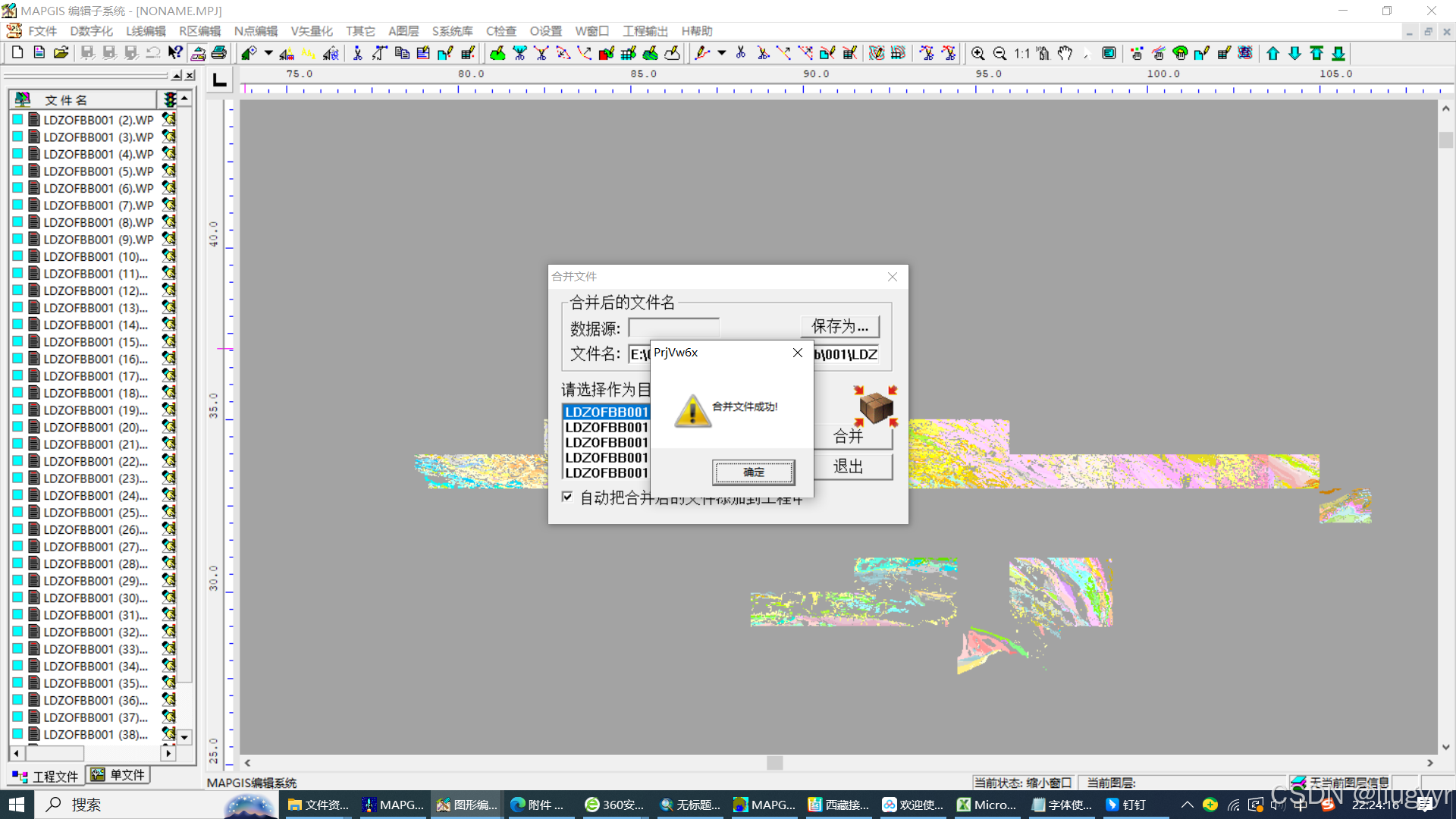Toggle checkbox beside LDZOFBB001 (5).WP

17,171
